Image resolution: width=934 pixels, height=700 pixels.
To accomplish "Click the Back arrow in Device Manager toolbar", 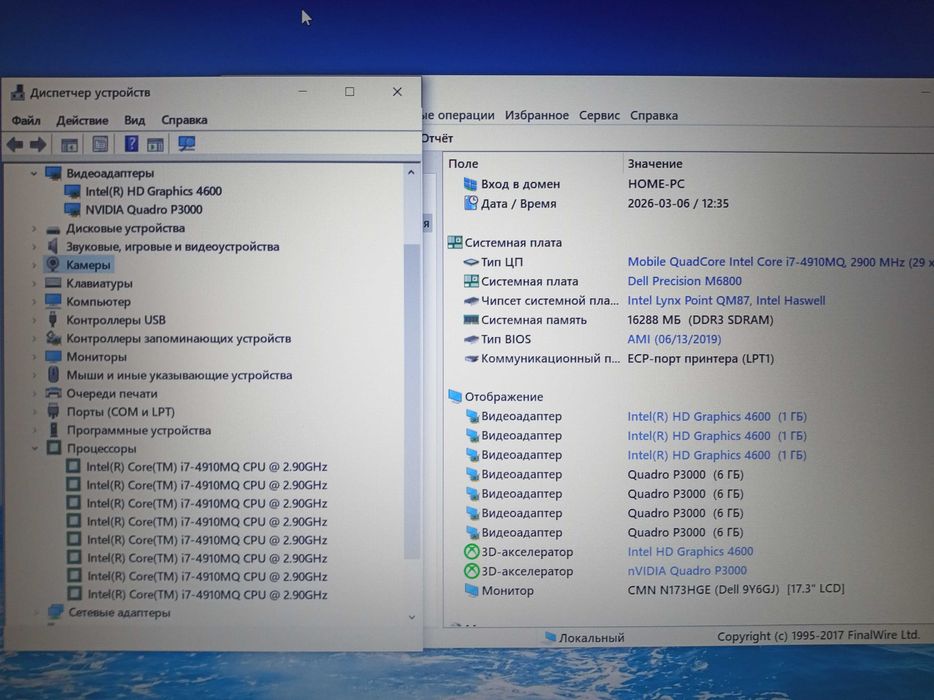I will tap(15, 144).
